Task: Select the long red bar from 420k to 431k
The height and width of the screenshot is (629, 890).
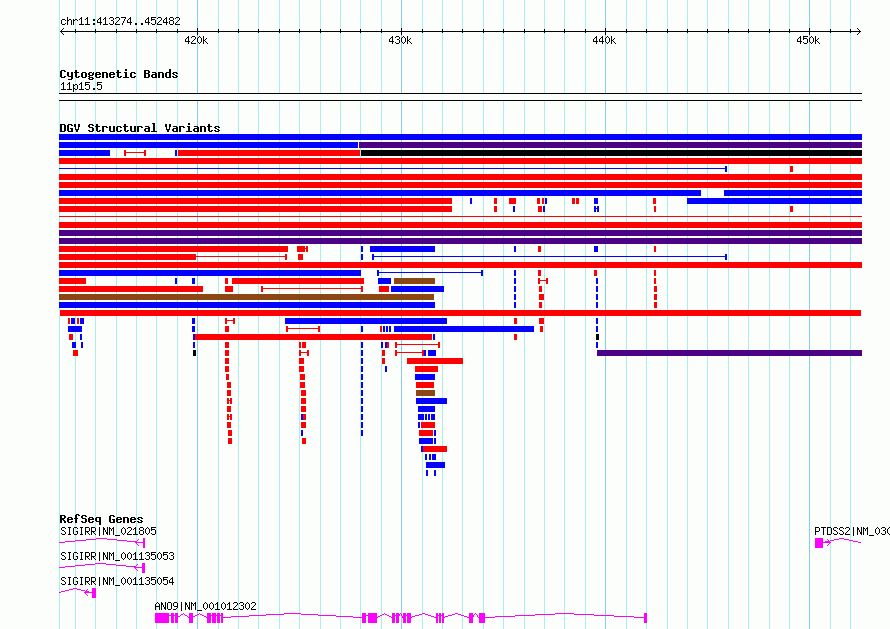Action: pos(313,337)
